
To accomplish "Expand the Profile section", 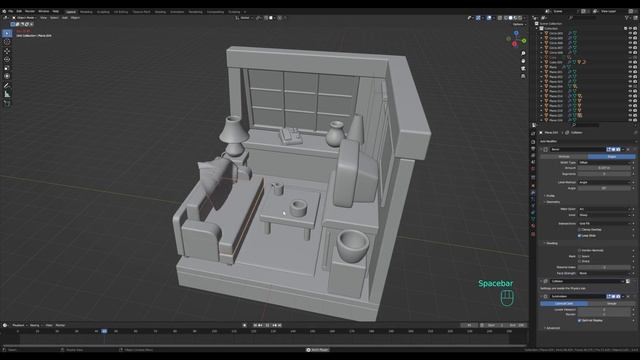I will pyautogui.click(x=549, y=196).
